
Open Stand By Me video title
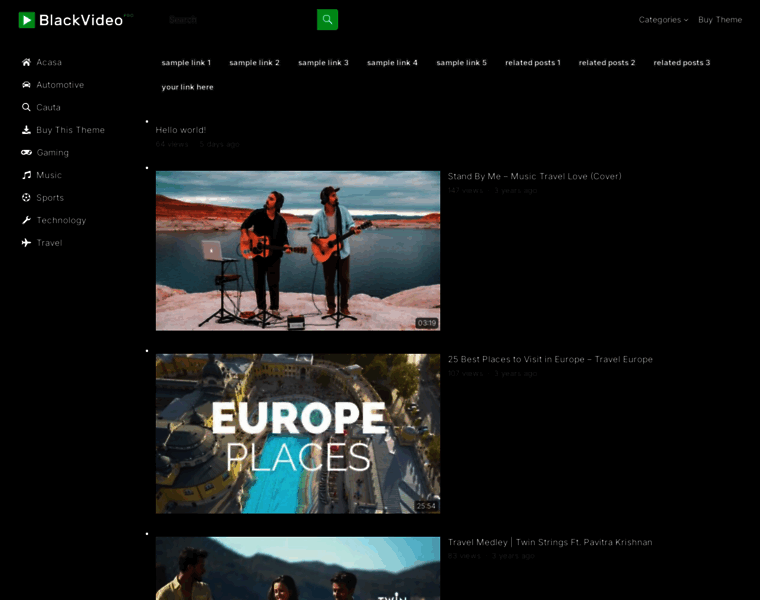[535, 176]
